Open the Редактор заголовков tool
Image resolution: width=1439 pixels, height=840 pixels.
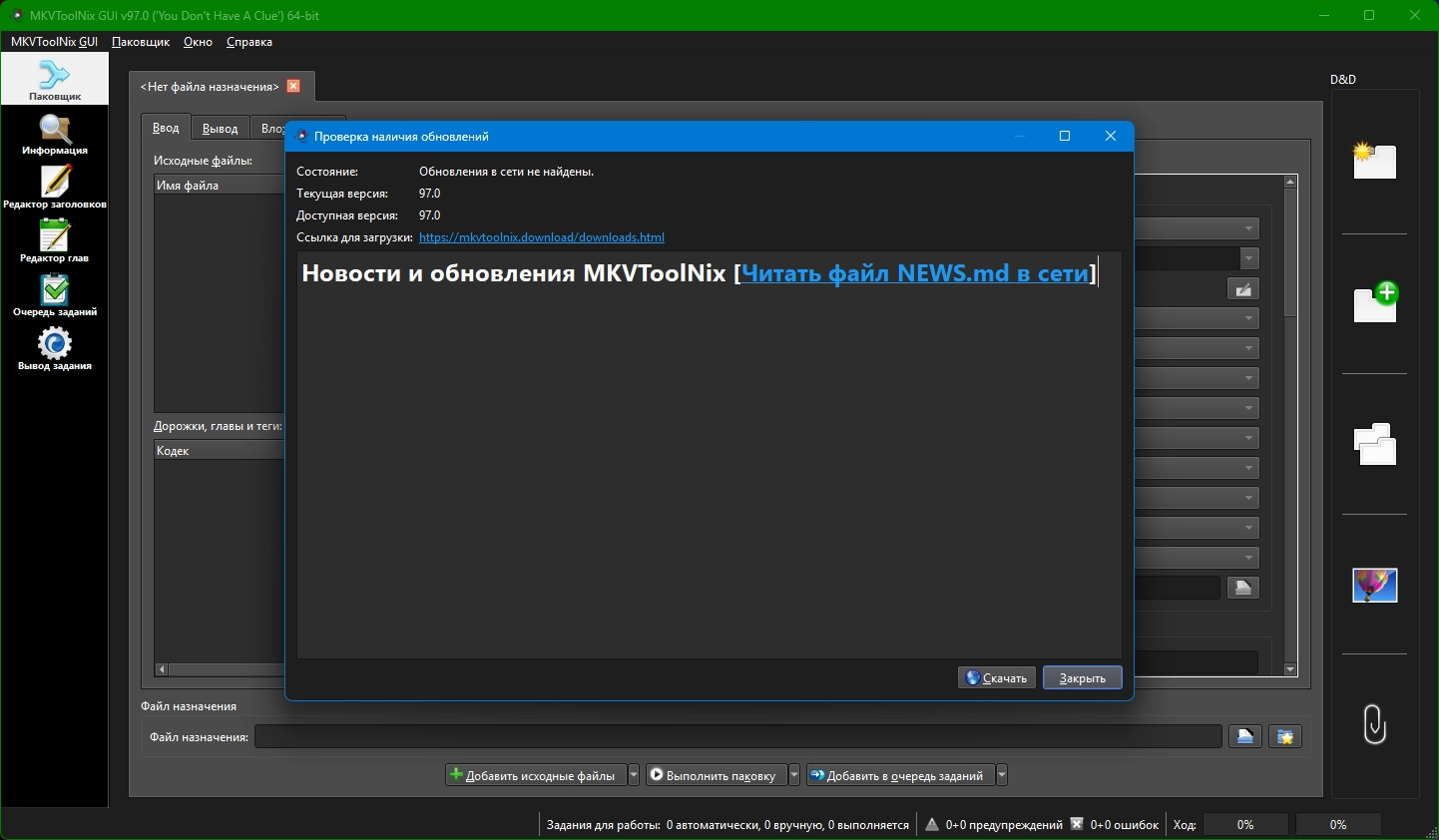click(x=55, y=188)
